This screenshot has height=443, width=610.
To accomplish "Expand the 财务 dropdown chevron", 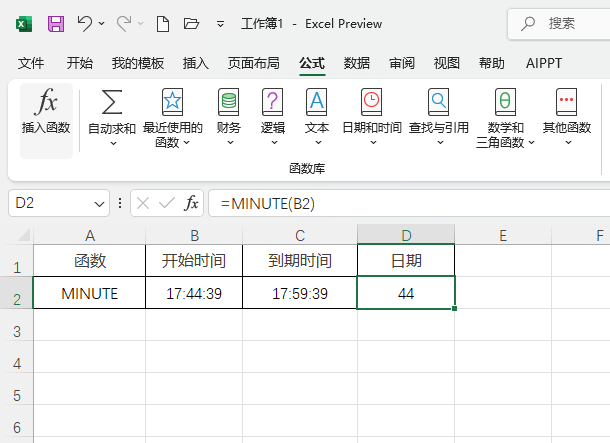I will tap(230, 143).
